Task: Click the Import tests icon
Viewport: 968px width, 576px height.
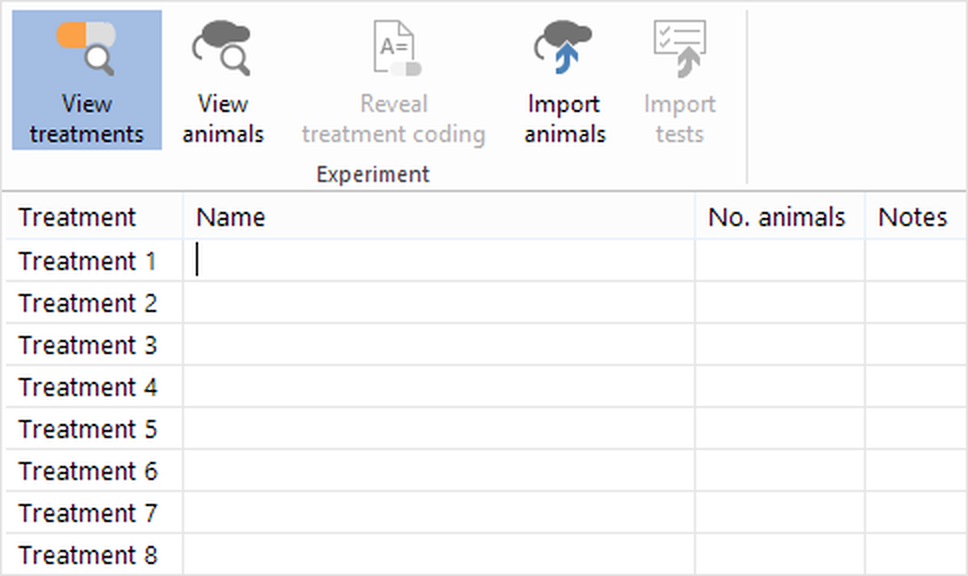Action: 679,50
